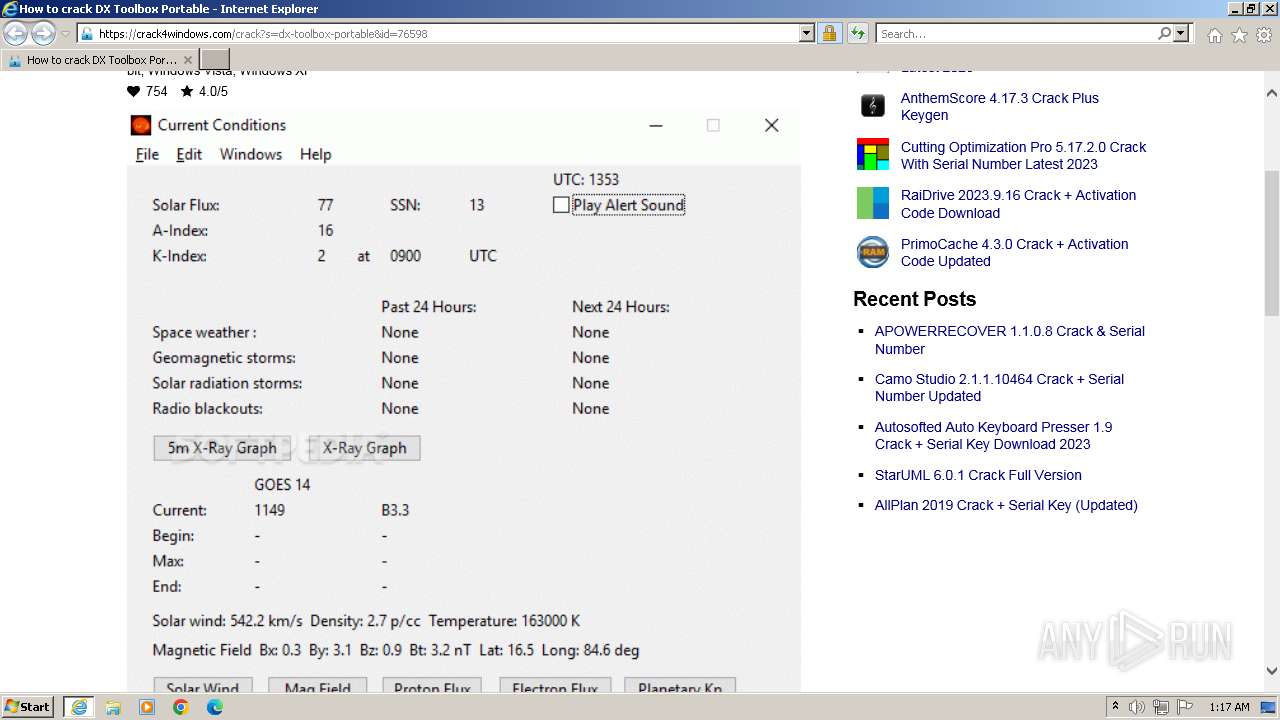1280x720 pixels.
Task: Open the Edit menu
Action: pyautogui.click(x=189, y=154)
